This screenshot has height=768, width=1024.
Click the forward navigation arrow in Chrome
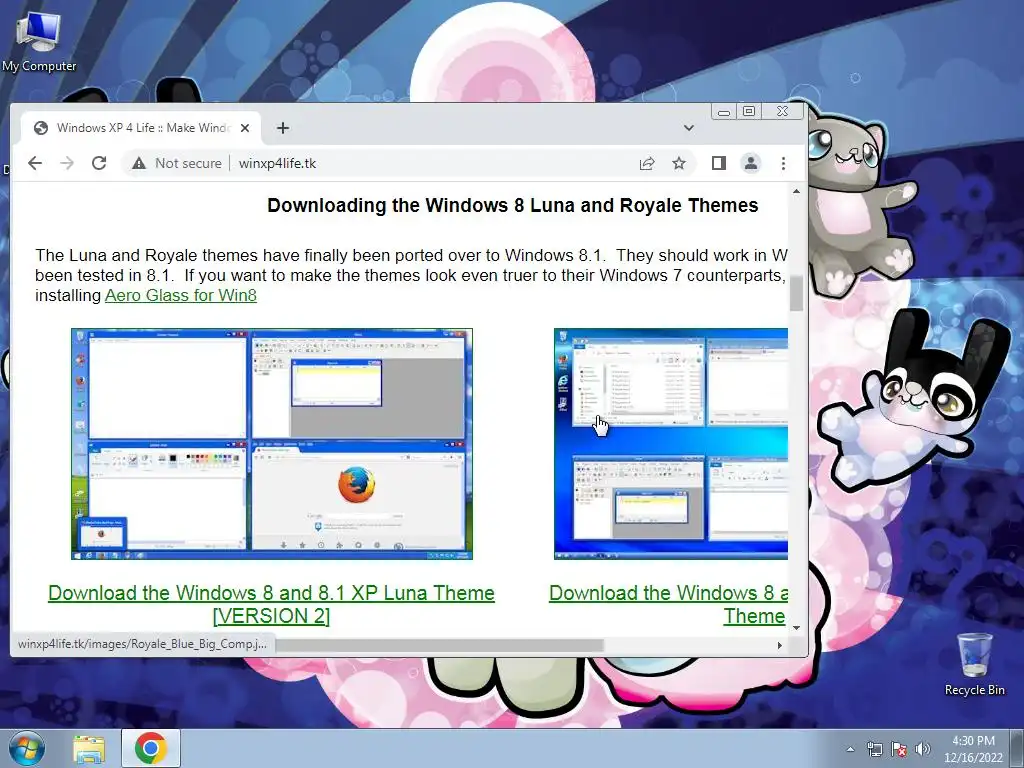click(67, 163)
